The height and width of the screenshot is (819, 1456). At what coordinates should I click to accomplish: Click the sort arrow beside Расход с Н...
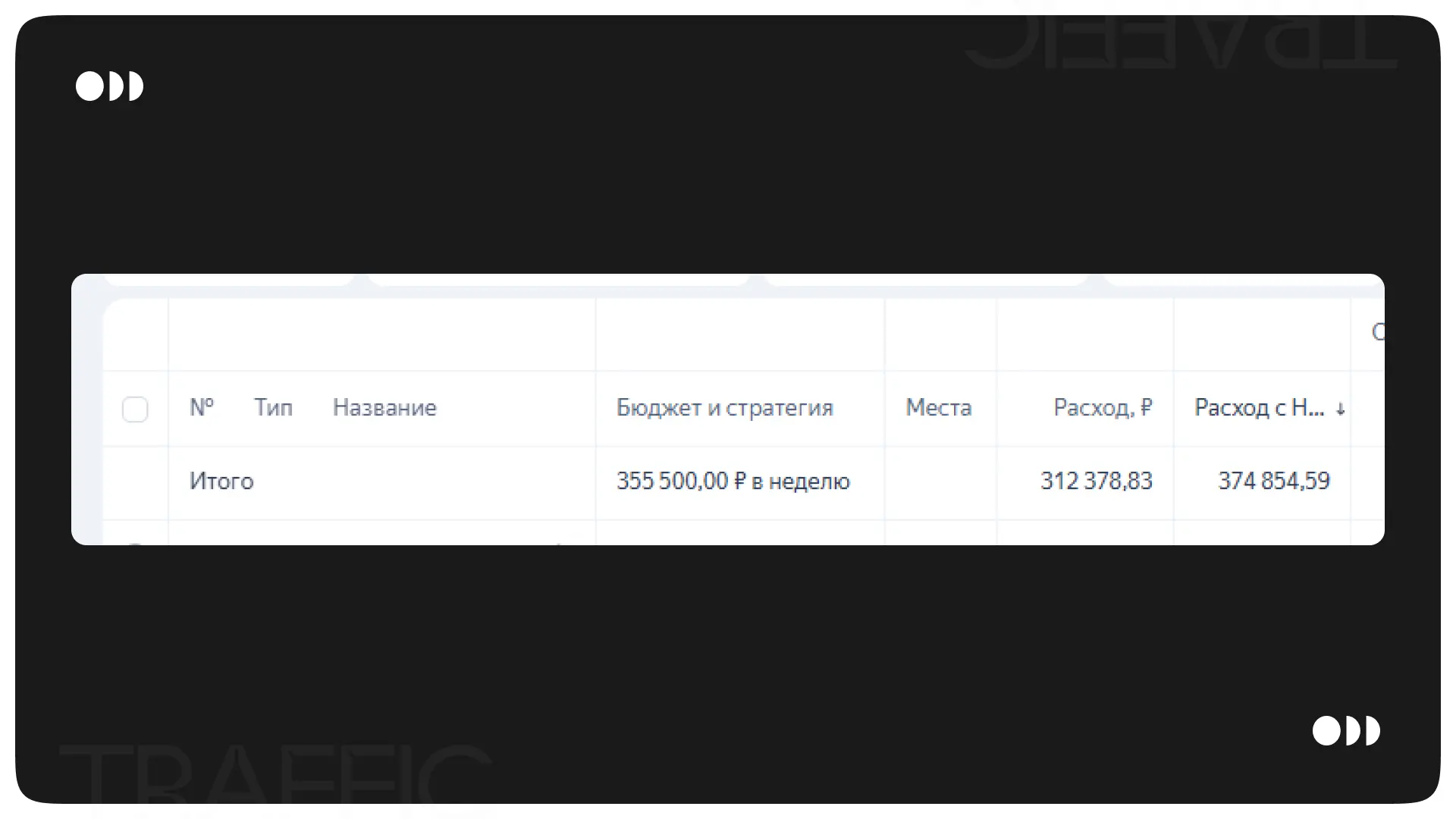click(x=1341, y=409)
